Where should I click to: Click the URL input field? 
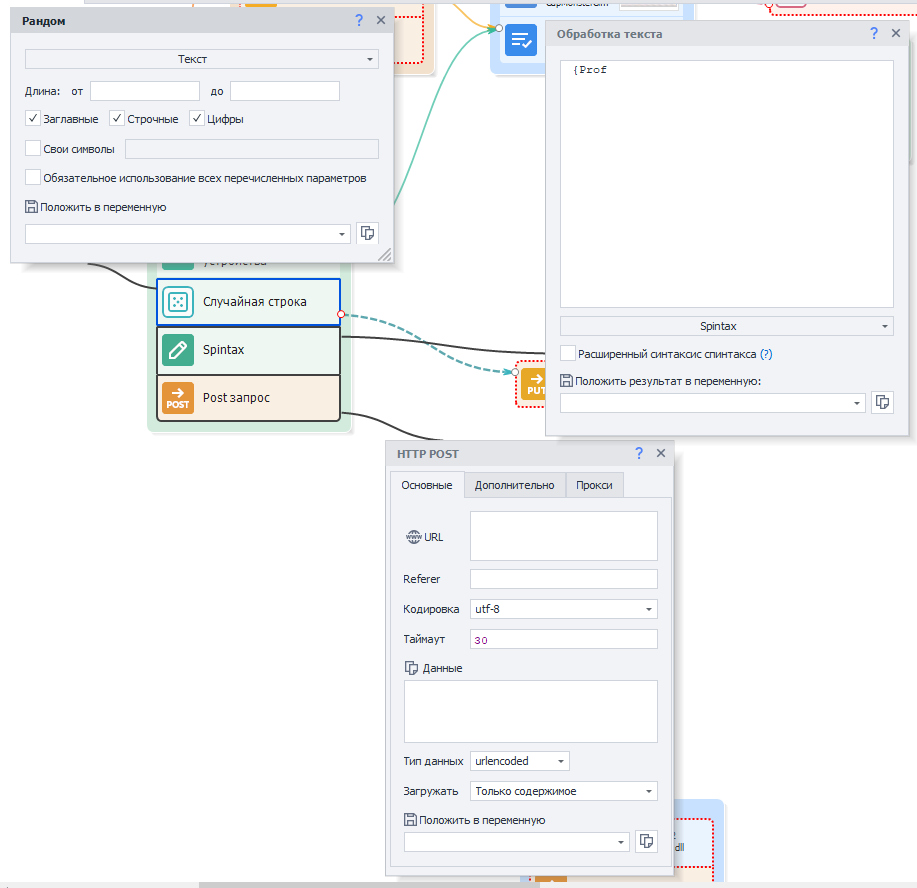(563, 536)
